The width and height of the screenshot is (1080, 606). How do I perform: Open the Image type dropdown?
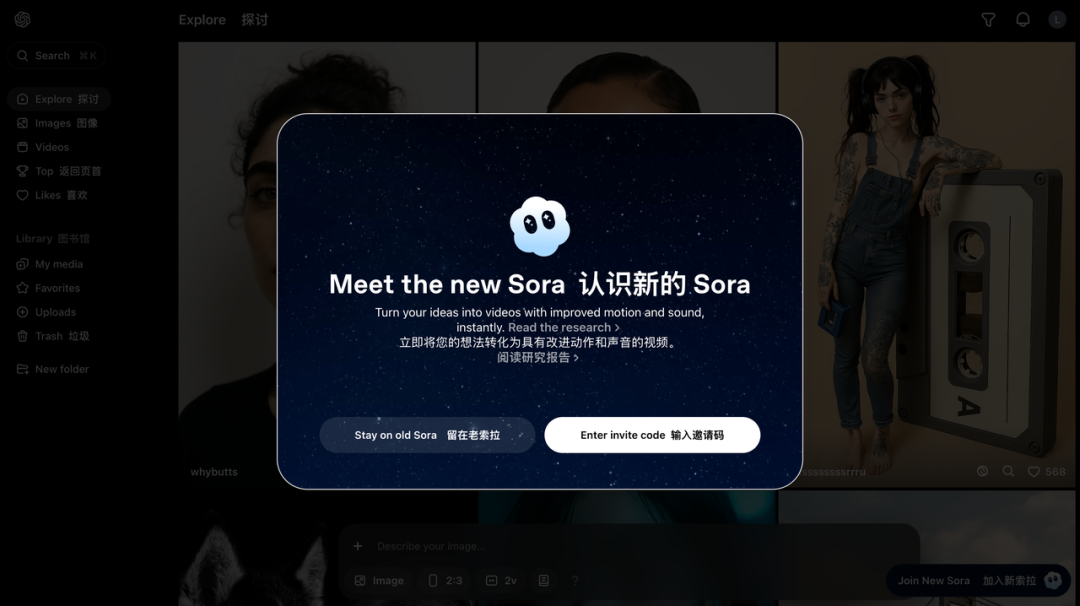pos(379,581)
